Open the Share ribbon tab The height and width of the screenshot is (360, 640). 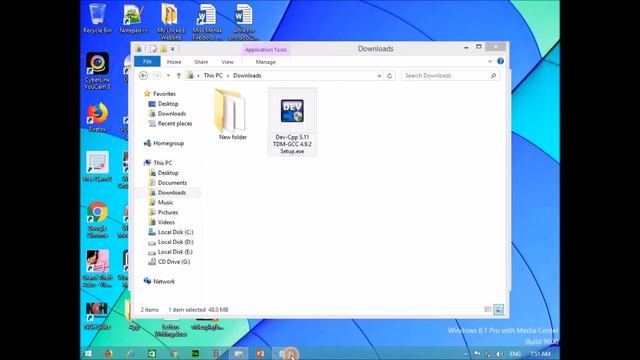pos(201,62)
